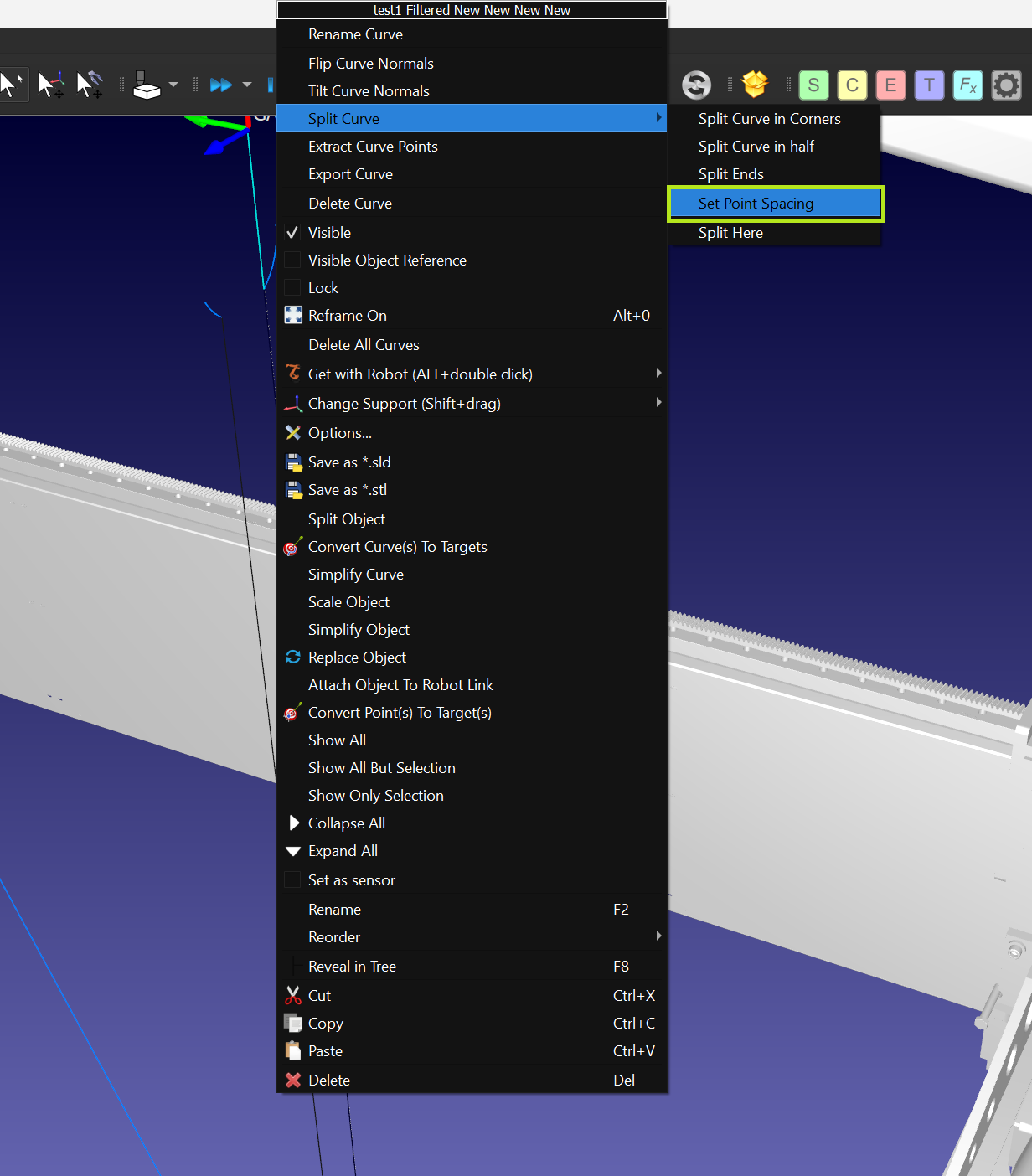This screenshot has height=1176, width=1032.
Task: Click the yellow open box package icon
Action: tap(755, 85)
